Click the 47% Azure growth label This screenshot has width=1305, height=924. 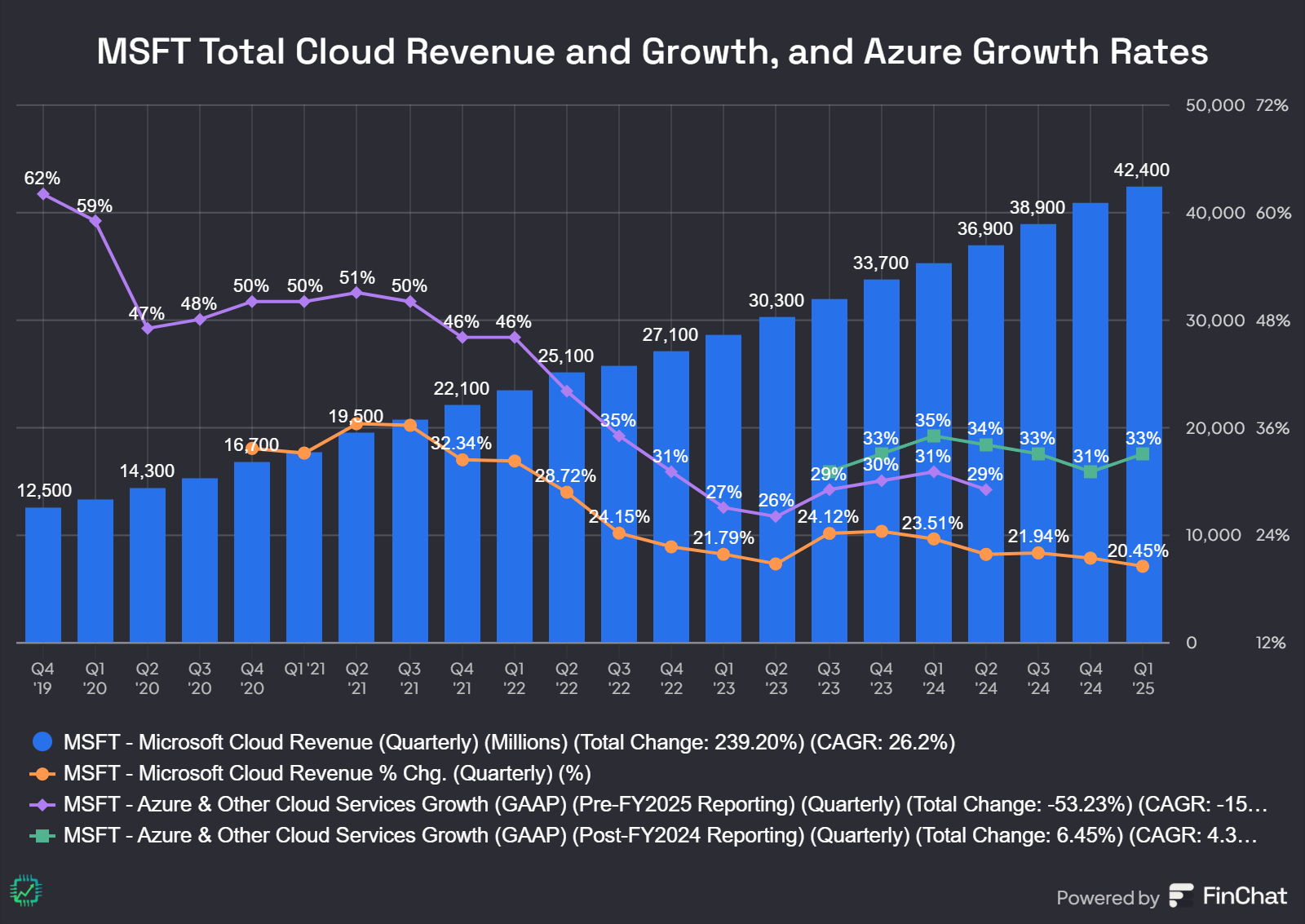(147, 313)
